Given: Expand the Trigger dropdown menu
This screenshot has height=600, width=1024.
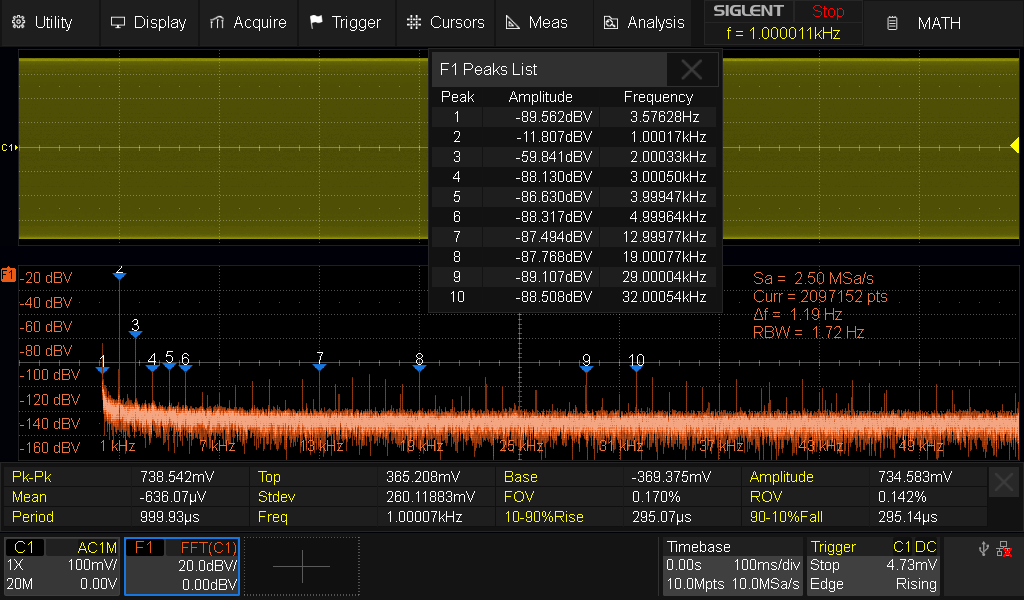Looking at the screenshot, I should click(345, 22).
